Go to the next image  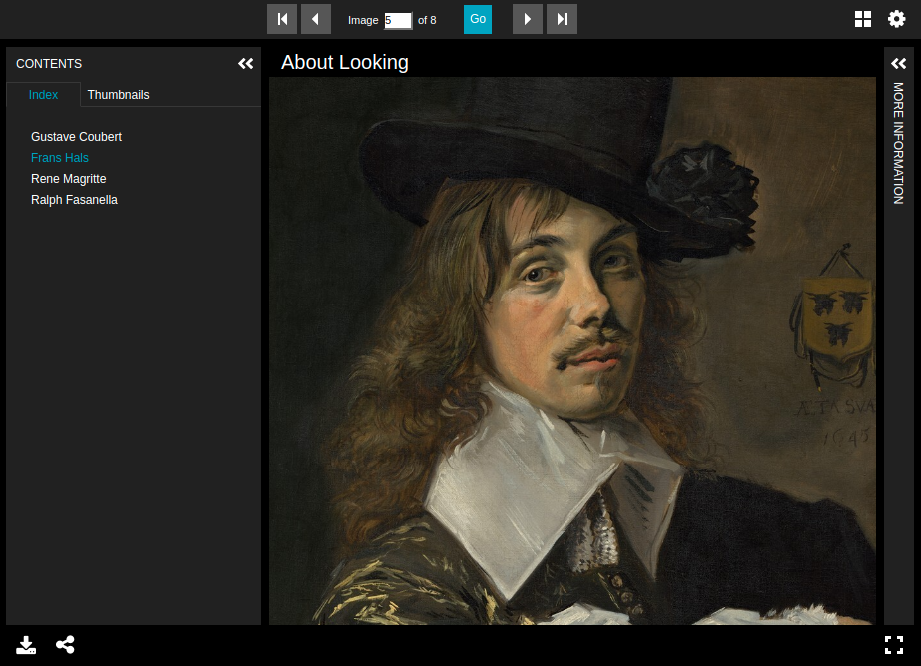tap(527, 19)
